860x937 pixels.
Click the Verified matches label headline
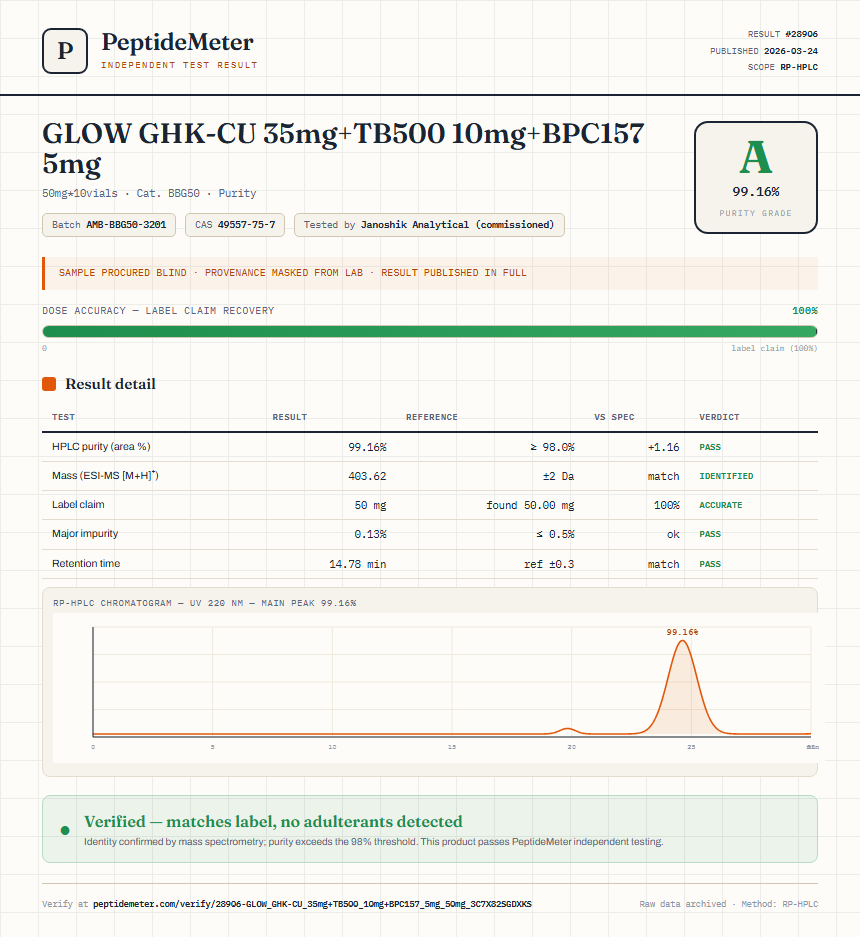pos(273,822)
